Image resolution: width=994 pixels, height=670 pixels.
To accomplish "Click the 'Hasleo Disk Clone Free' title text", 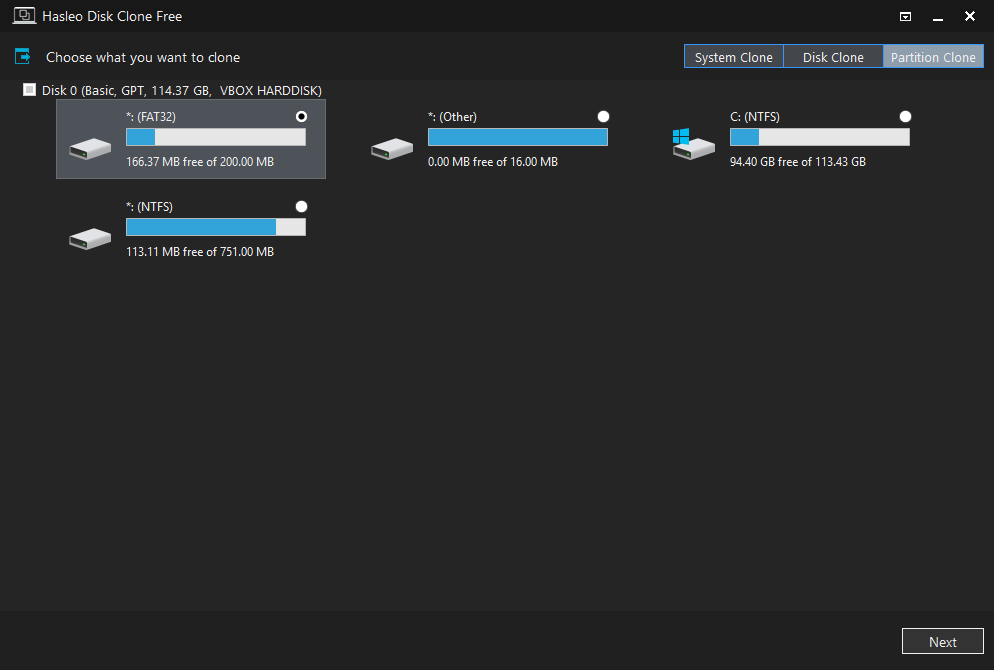I will coord(112,16).
